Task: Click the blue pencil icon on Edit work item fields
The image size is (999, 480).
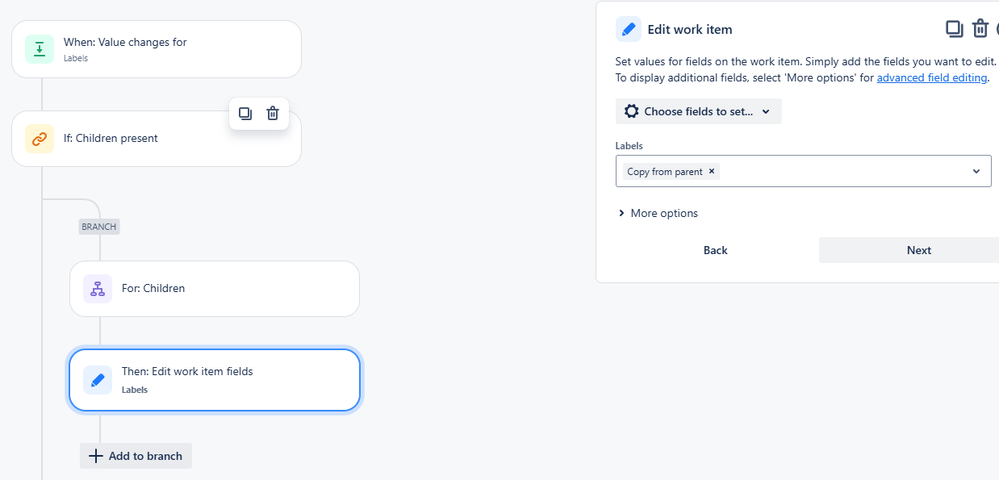Action: tap(97, 381)
